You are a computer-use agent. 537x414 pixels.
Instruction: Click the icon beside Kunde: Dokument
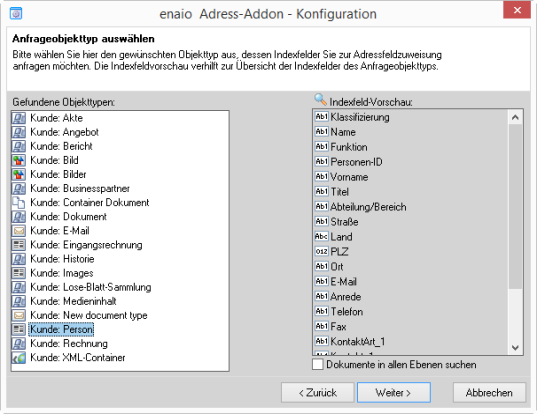point(19,216)
